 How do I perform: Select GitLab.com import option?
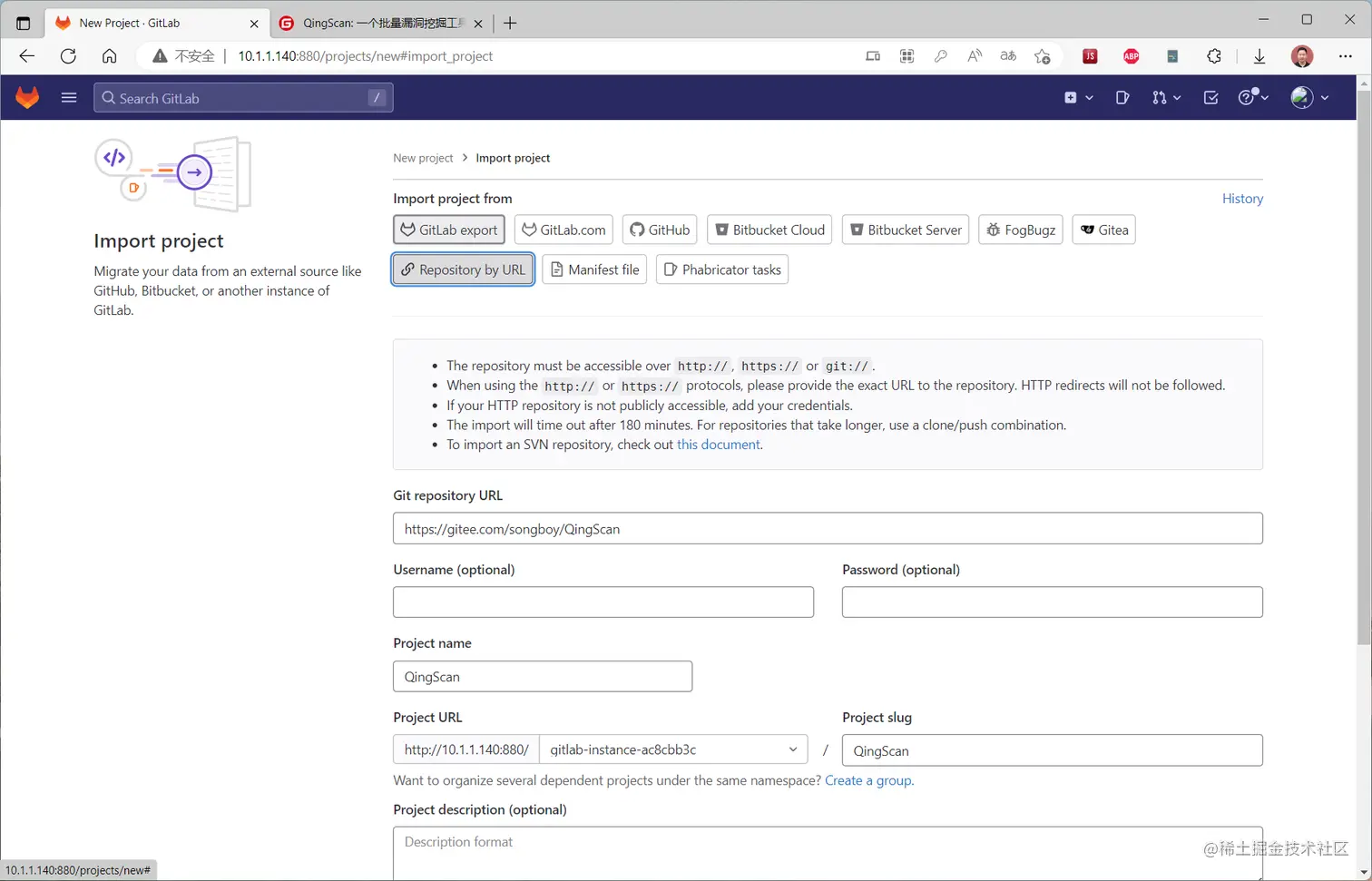(x=563, y=230)
